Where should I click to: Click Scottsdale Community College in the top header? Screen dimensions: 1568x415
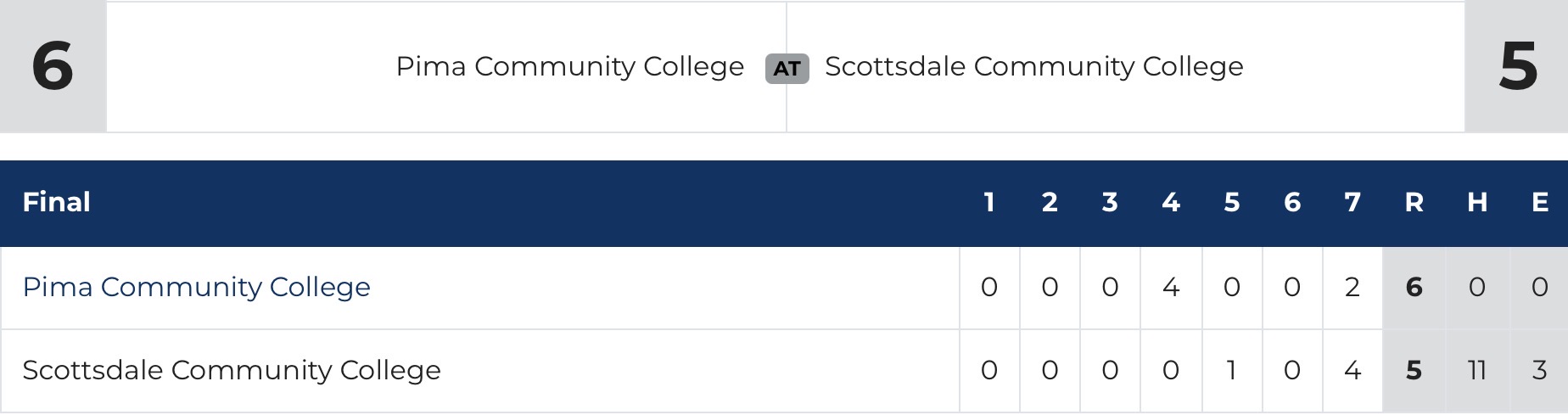(x=1033, y=66)
